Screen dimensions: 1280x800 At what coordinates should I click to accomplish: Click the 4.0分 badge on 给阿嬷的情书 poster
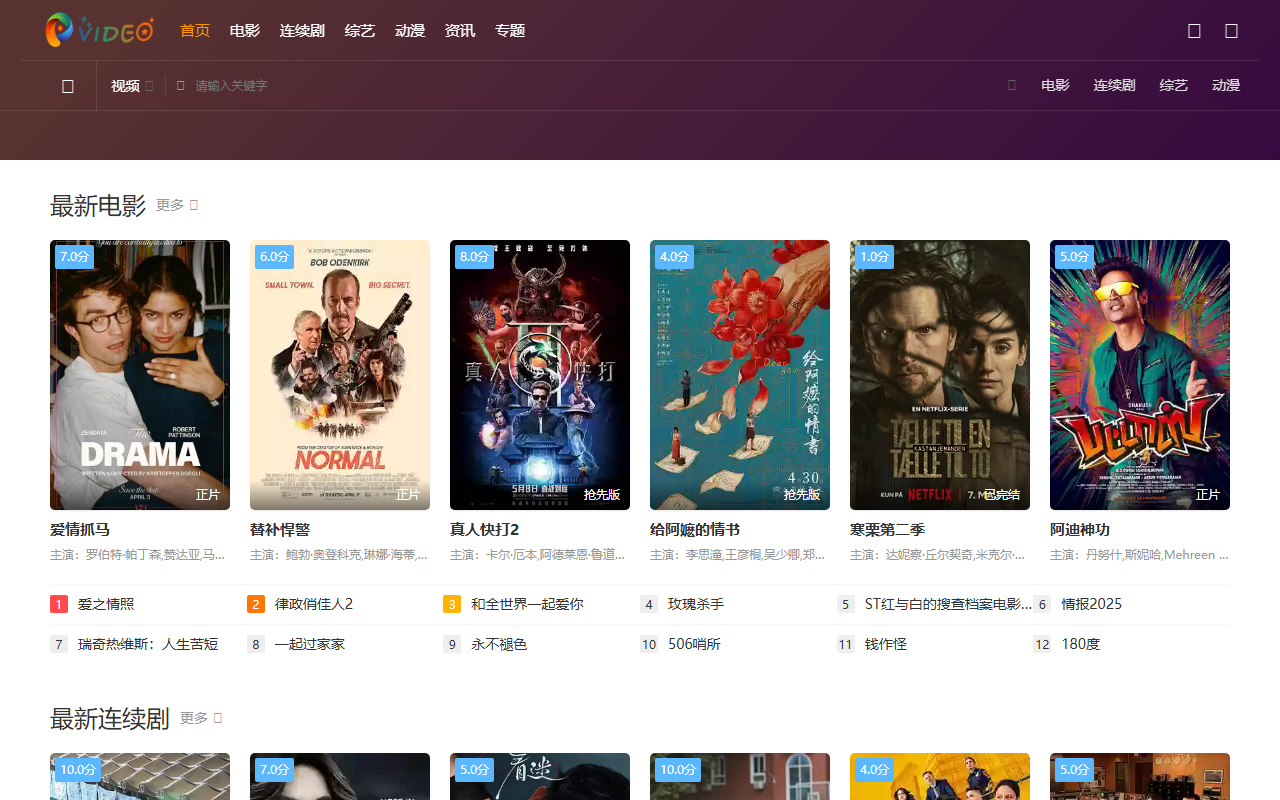(674, 257)
